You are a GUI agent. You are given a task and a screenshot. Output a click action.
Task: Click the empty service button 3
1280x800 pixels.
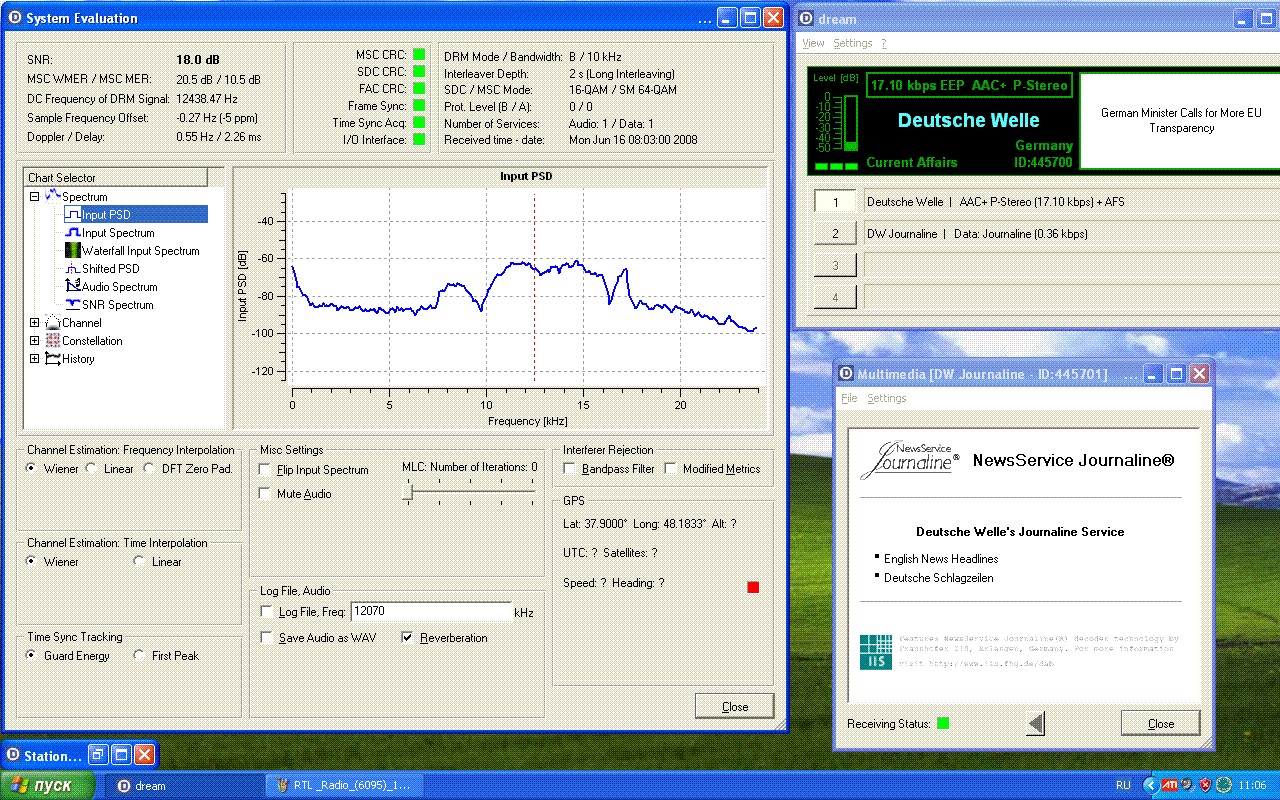[836, 265]
